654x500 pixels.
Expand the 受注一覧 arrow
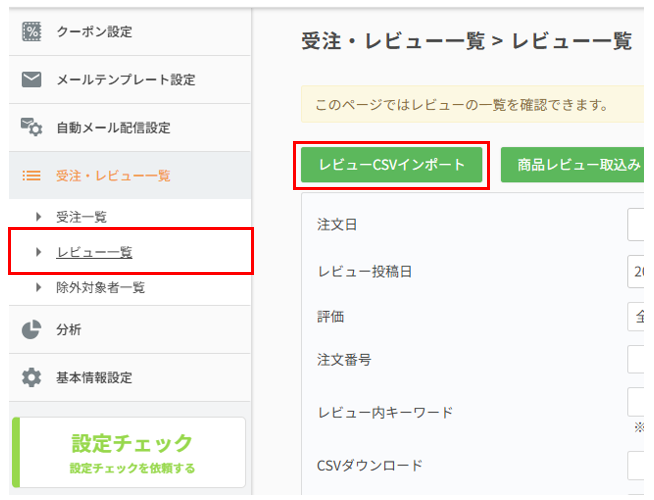(39, 217)
